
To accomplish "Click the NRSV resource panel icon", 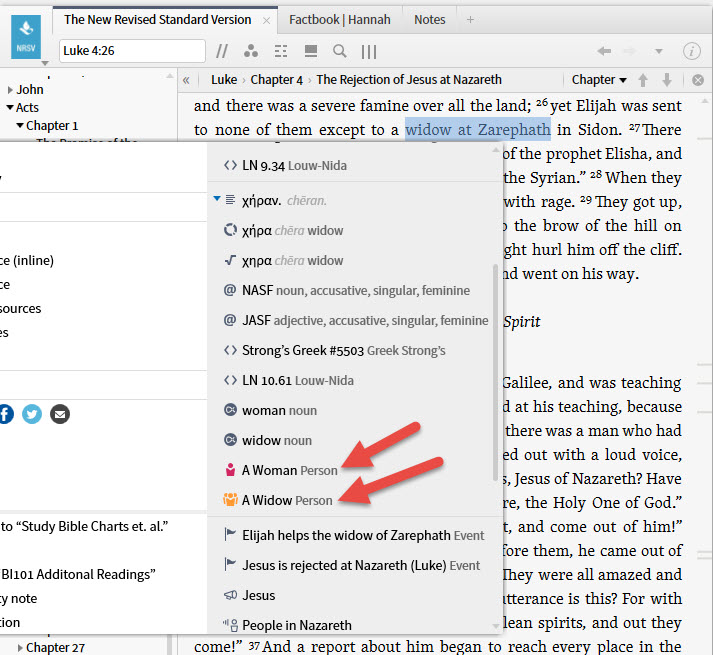I will point(26,37).
